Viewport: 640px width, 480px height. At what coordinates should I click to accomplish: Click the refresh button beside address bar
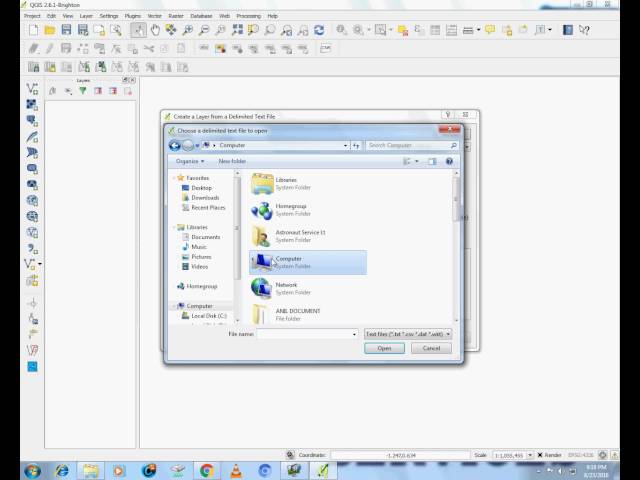coord(356,145)
